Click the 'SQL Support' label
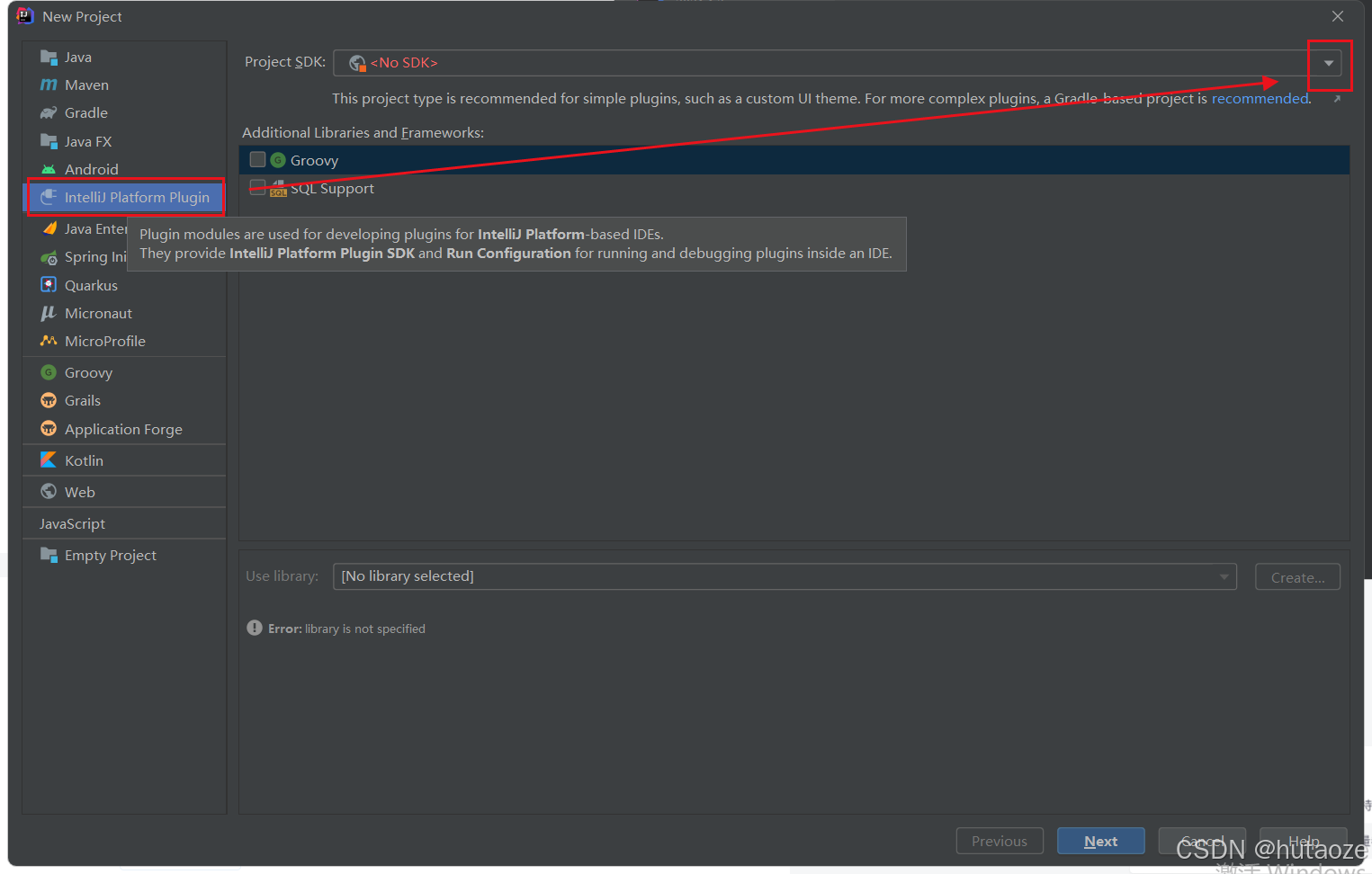The width and height of the screenshot is (1372, 874). [332, 188]
